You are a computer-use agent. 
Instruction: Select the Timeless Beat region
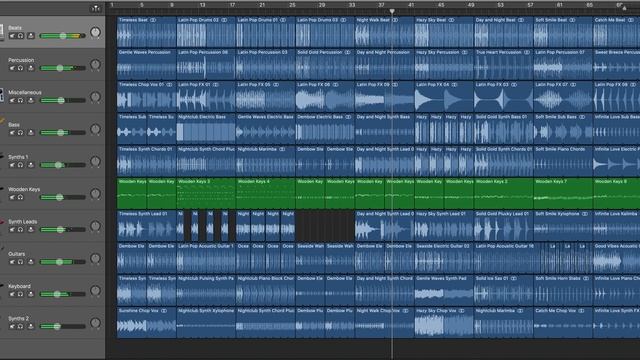pos(147,32)
